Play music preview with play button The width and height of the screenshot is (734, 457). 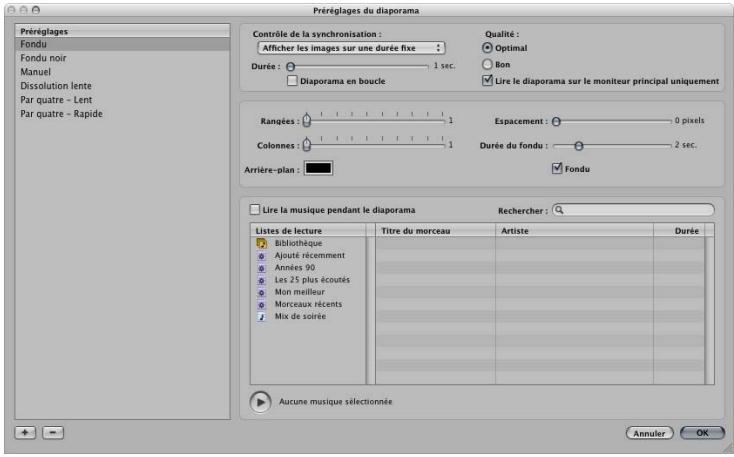(x=261, y=402)
